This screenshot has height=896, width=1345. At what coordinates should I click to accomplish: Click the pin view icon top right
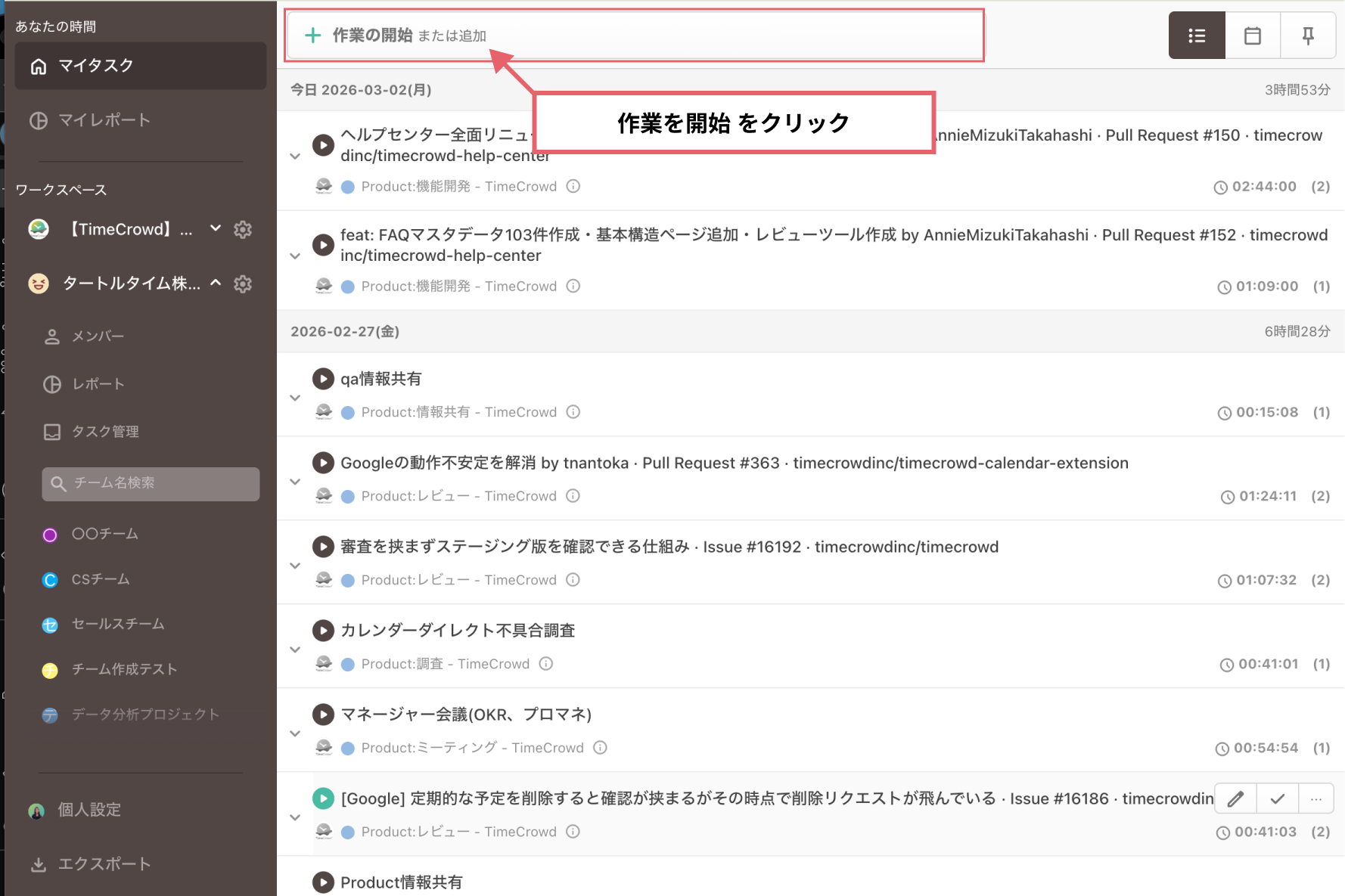1308,35
